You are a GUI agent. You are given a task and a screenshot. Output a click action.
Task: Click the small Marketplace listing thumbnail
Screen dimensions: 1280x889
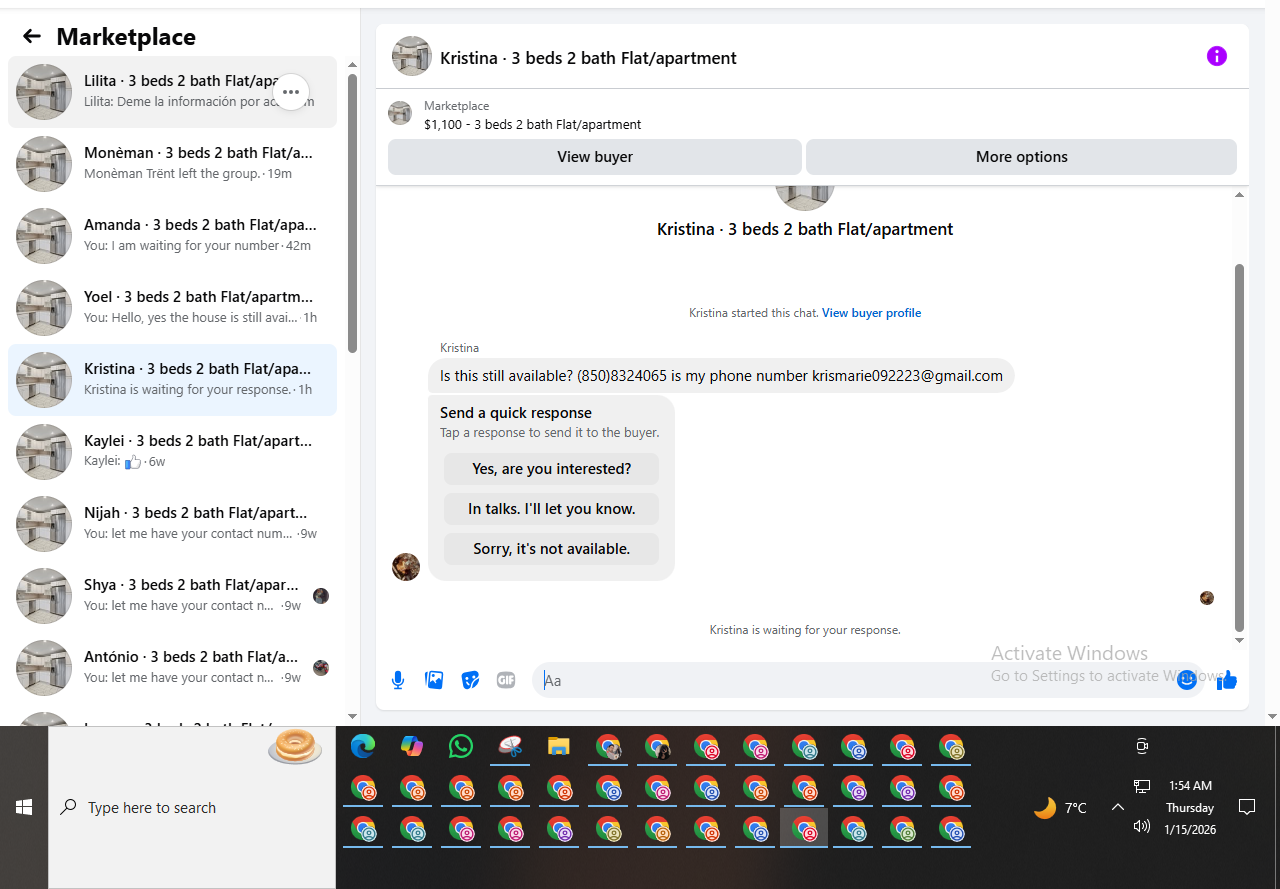pos(400,113)
